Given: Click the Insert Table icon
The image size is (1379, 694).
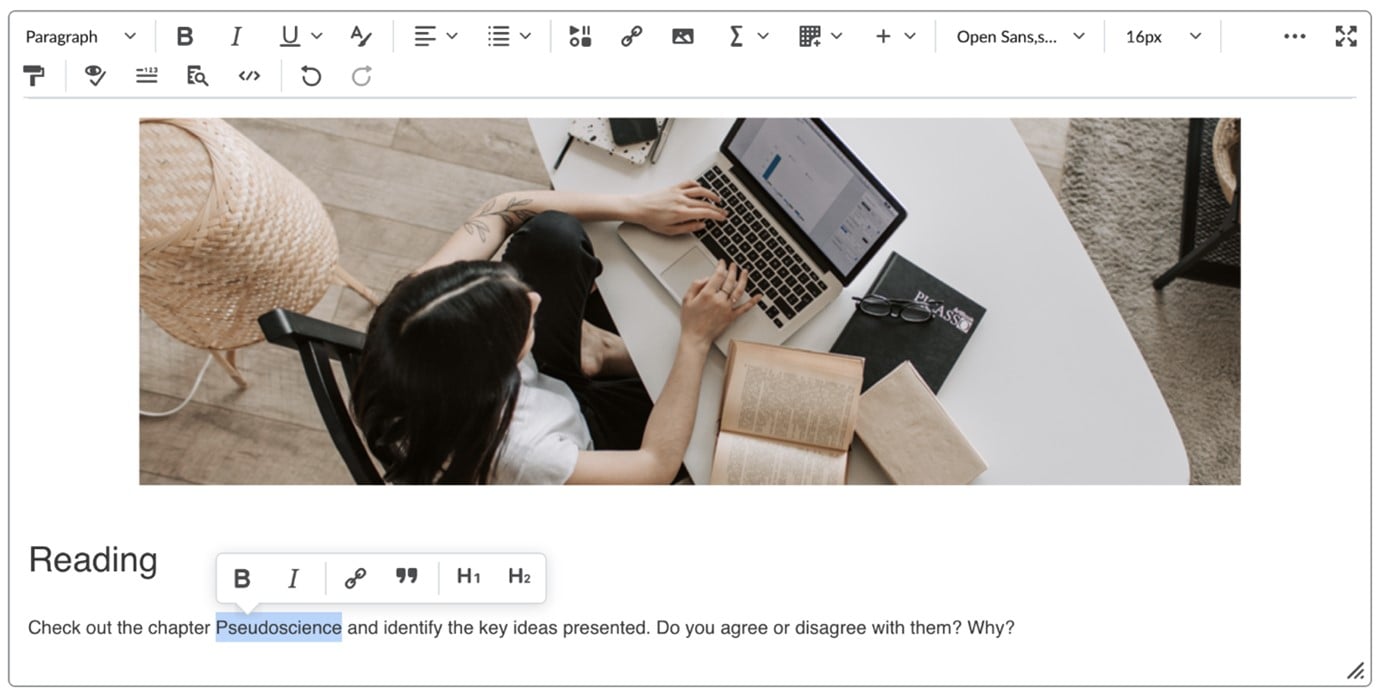Looking at the screenshot, I should 810,37.
